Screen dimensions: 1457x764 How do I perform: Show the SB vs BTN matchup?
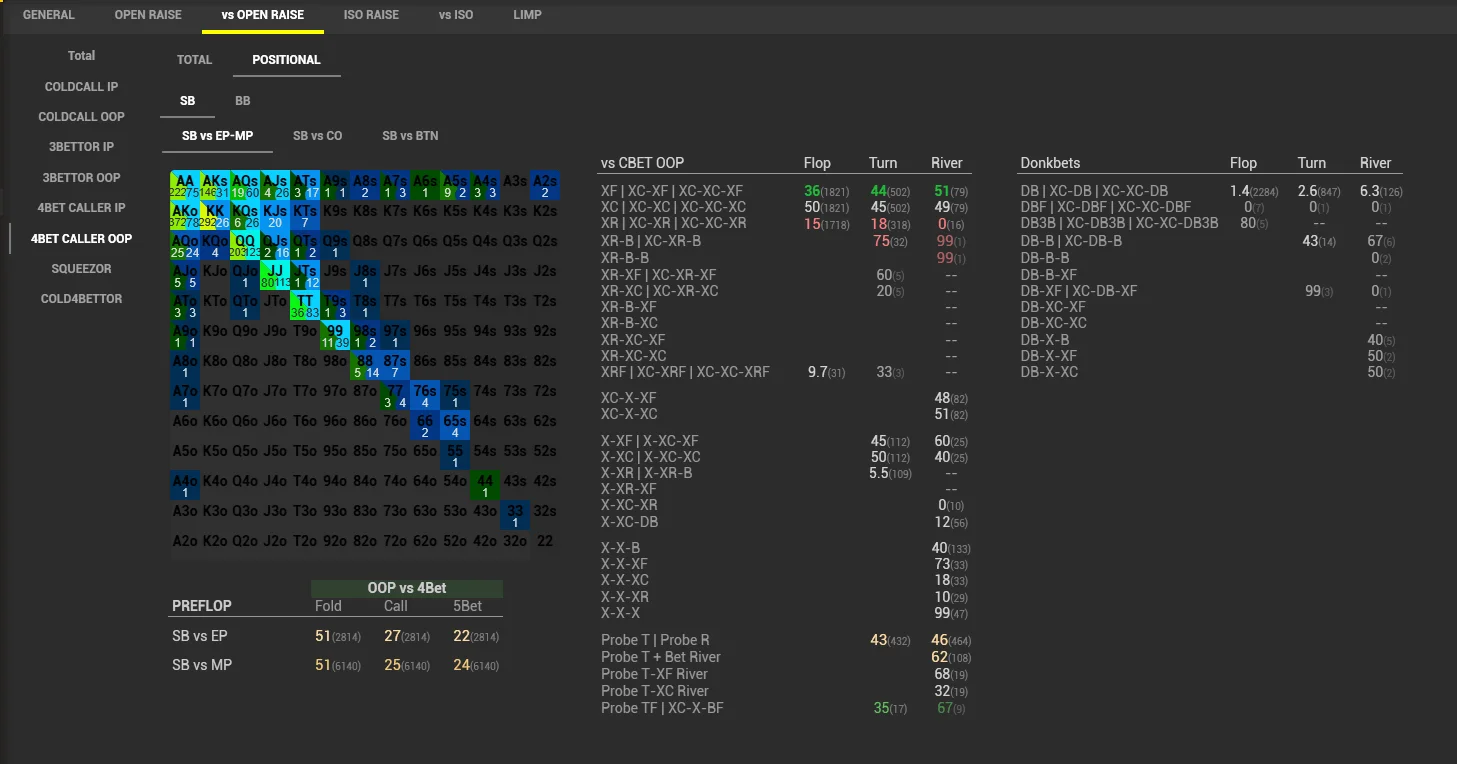(410, 136)
